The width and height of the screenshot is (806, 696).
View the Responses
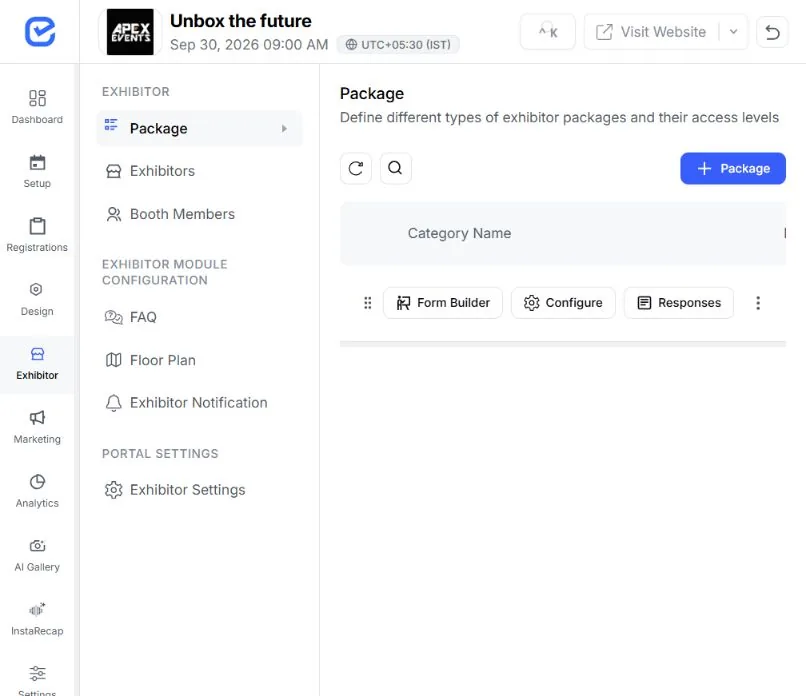click(x=679, y=303)
